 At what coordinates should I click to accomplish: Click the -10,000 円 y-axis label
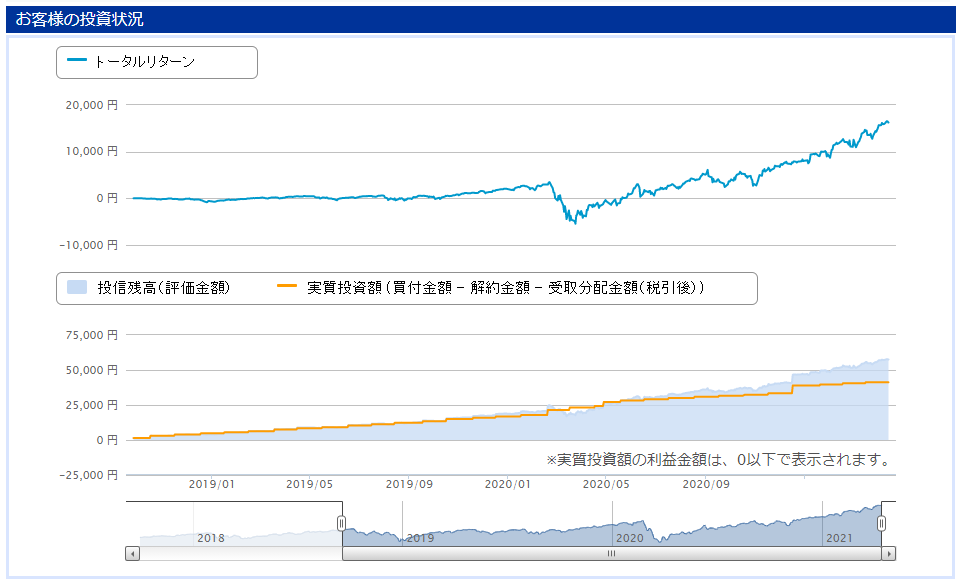point(88,245)
